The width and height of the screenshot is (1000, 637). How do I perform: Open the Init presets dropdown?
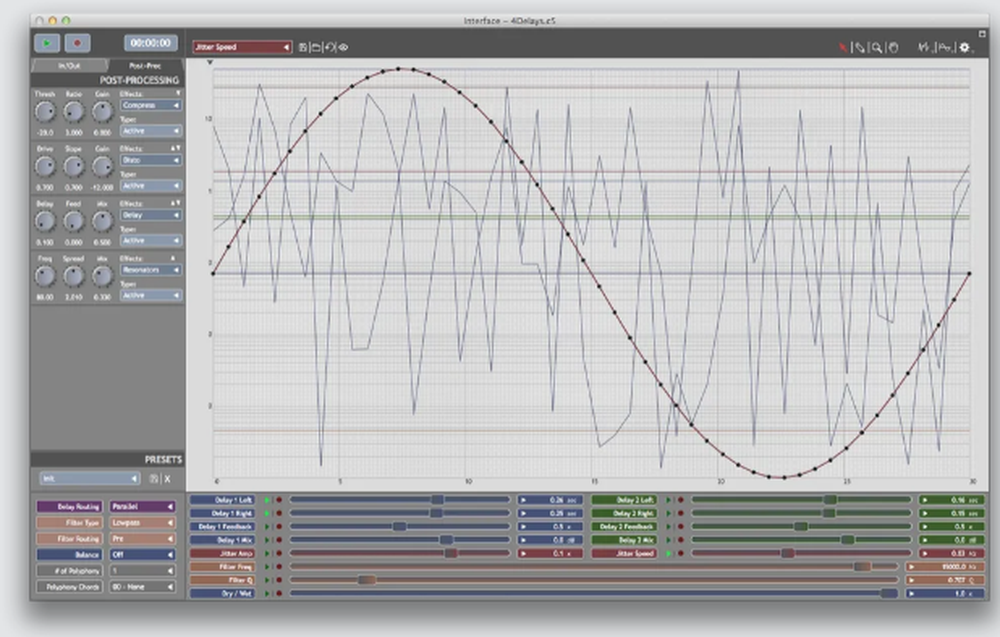click(89, 478)
